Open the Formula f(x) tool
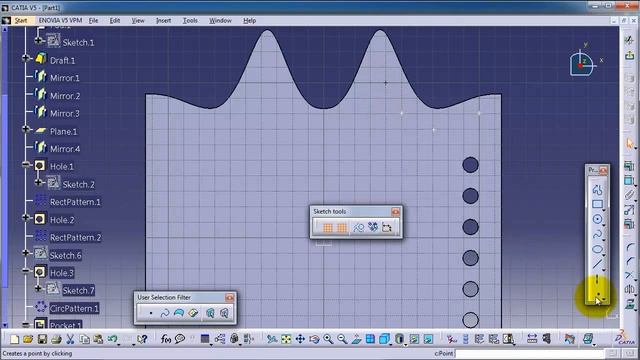 point(166,339)
